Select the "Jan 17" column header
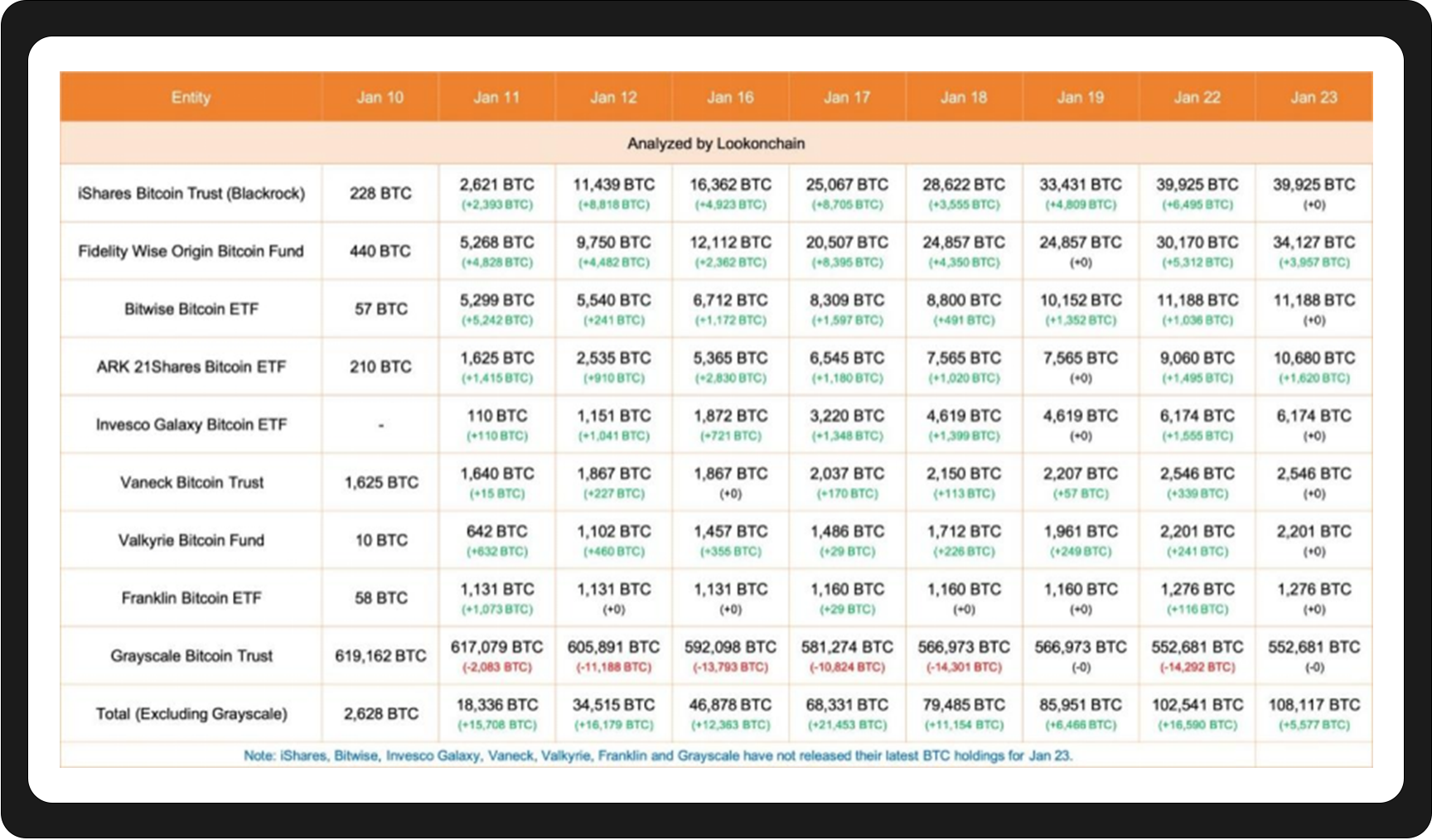The height and width of the screenshot is (840, 1432). coord(847,97)
